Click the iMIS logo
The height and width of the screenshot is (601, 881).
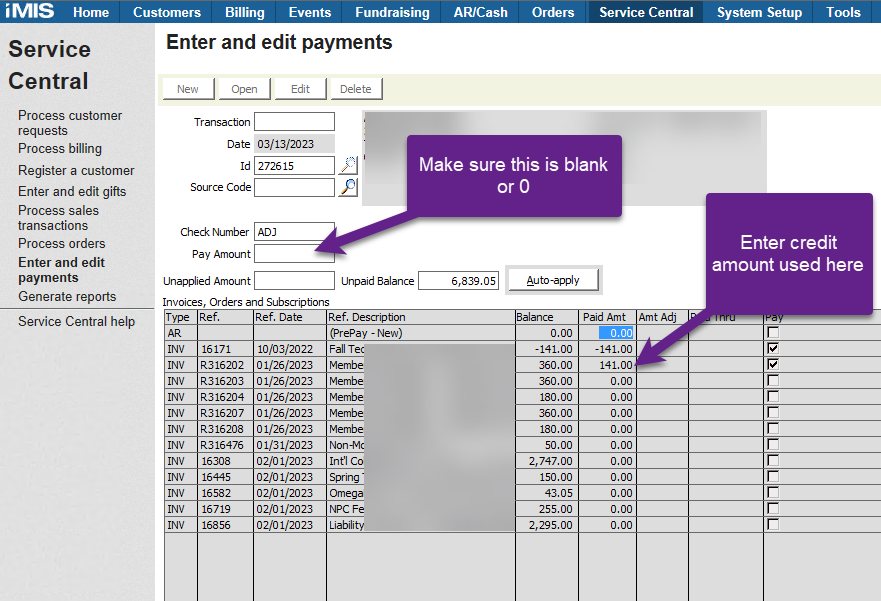30,12
